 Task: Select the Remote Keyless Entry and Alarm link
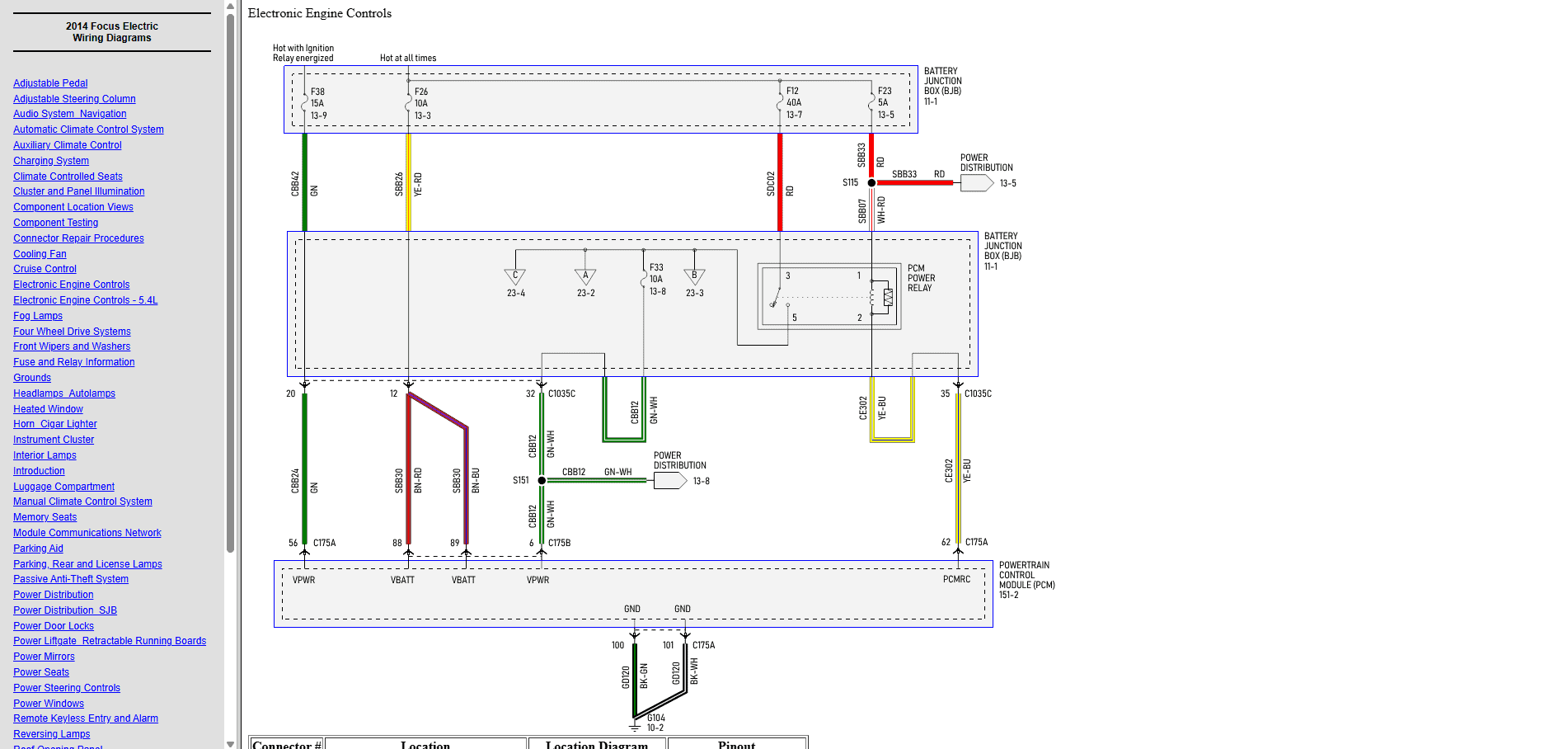tap(86, 718)
